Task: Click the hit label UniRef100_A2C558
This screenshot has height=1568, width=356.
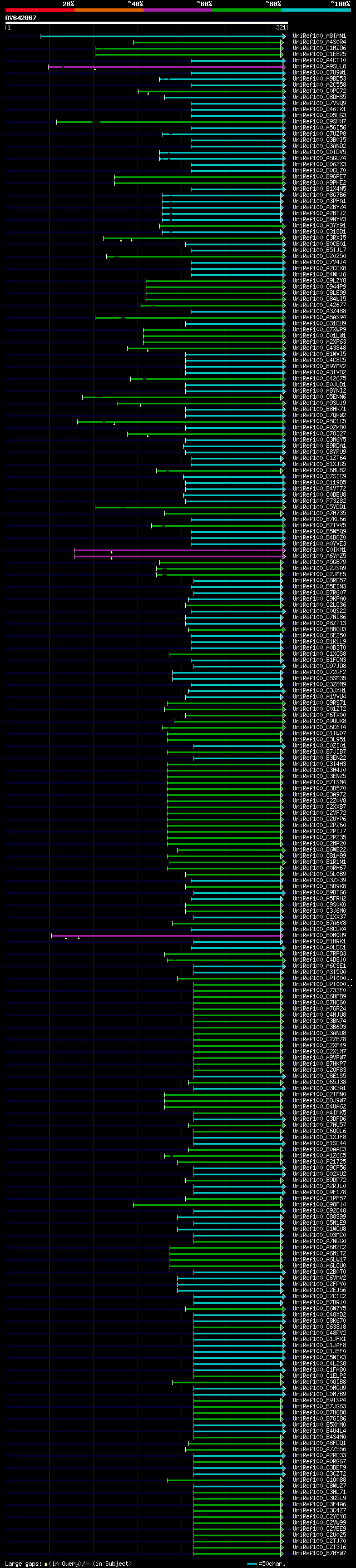Action: coord(319,85)
